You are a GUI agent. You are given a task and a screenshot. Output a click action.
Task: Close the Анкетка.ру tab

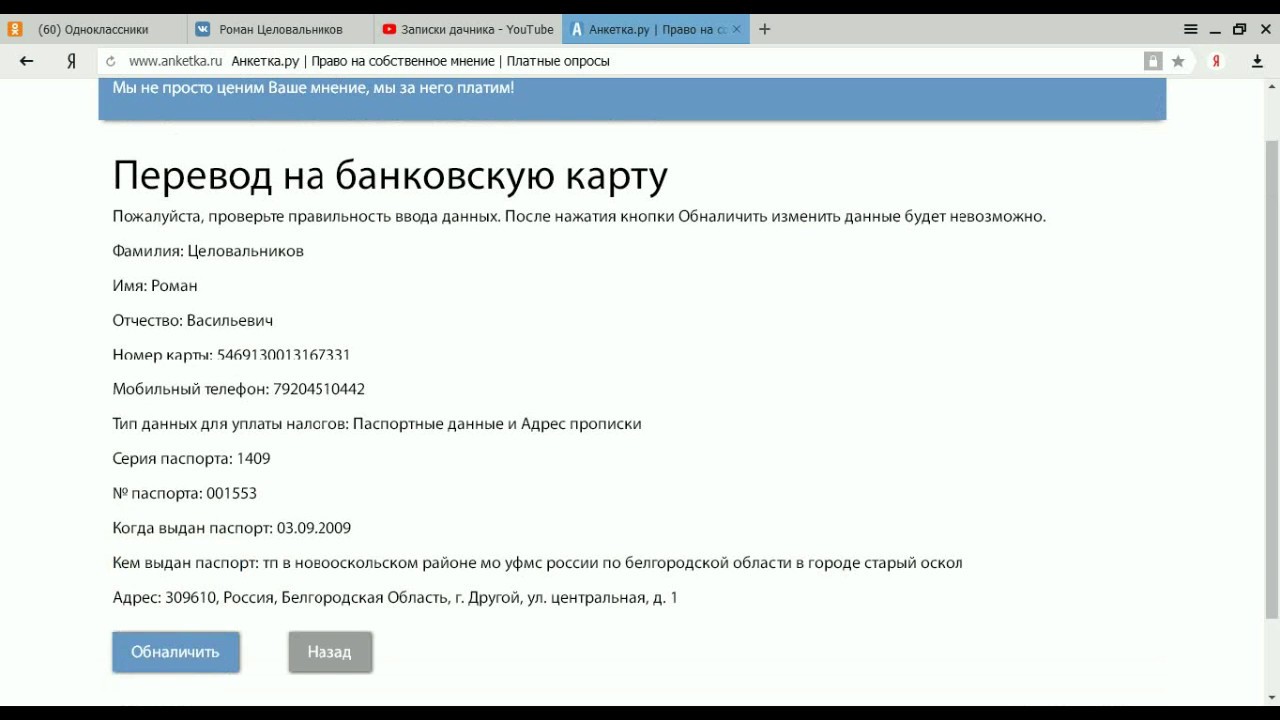pos(738,29)
